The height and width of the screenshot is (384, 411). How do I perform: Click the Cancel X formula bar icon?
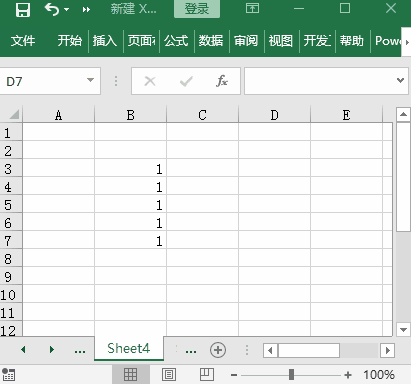[150, 81]
